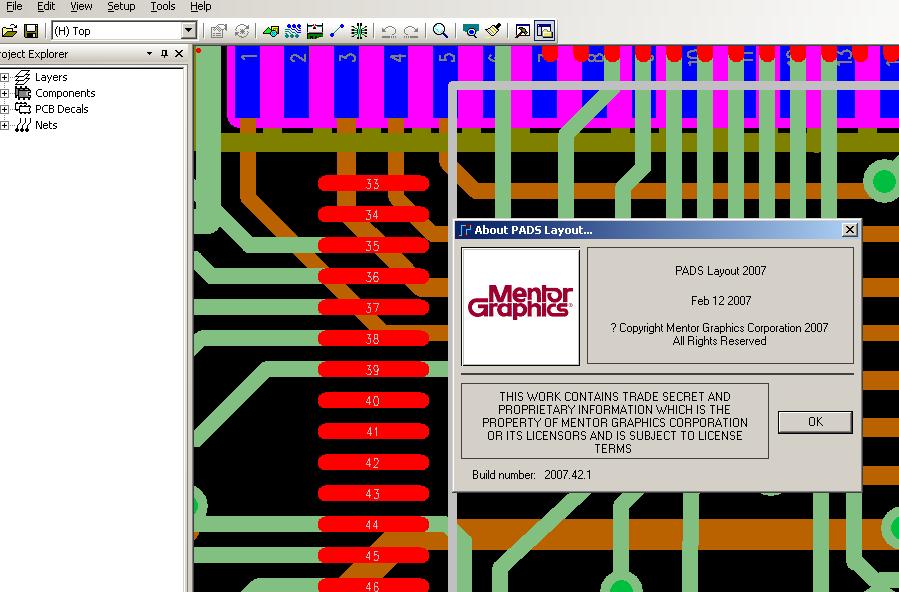This screenshot has height=592, width=899.
Task: Expand the Components tree node
Action: [5, 93]
